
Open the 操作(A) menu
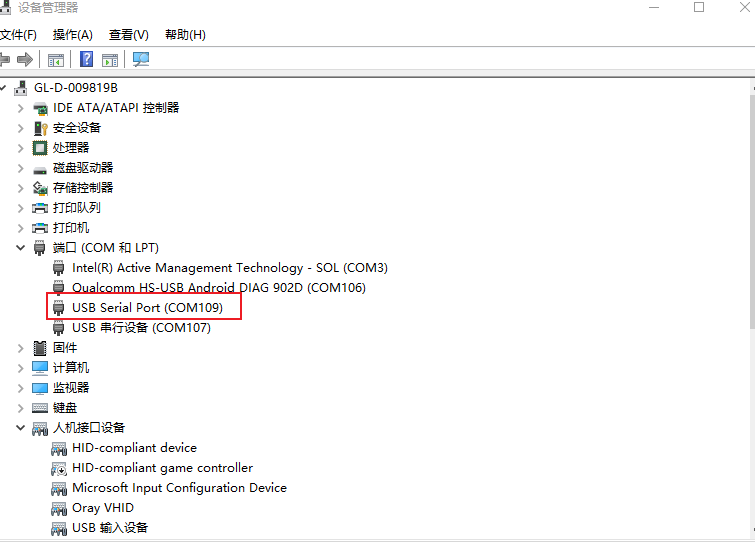72,35
